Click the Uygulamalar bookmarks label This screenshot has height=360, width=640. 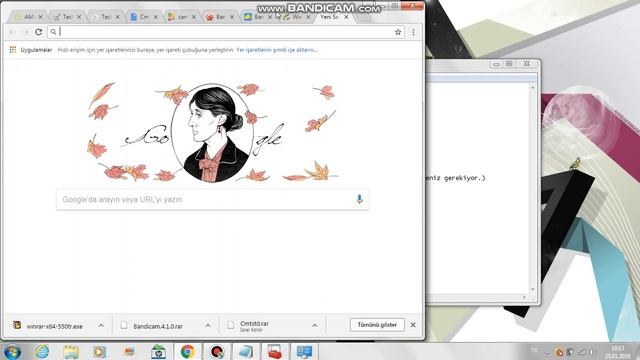pos(36,50)
